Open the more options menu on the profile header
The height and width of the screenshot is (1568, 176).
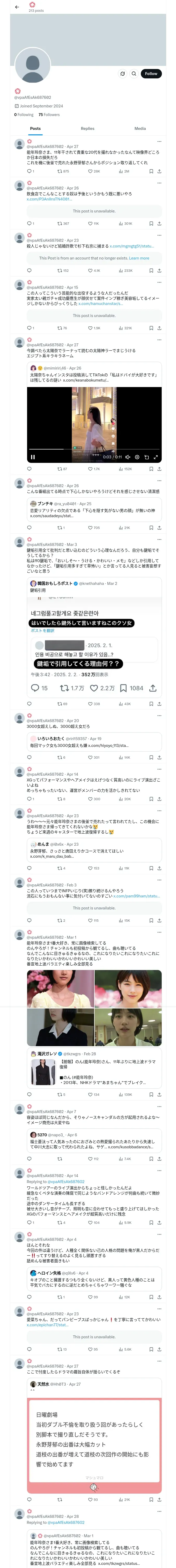[122, 74]
